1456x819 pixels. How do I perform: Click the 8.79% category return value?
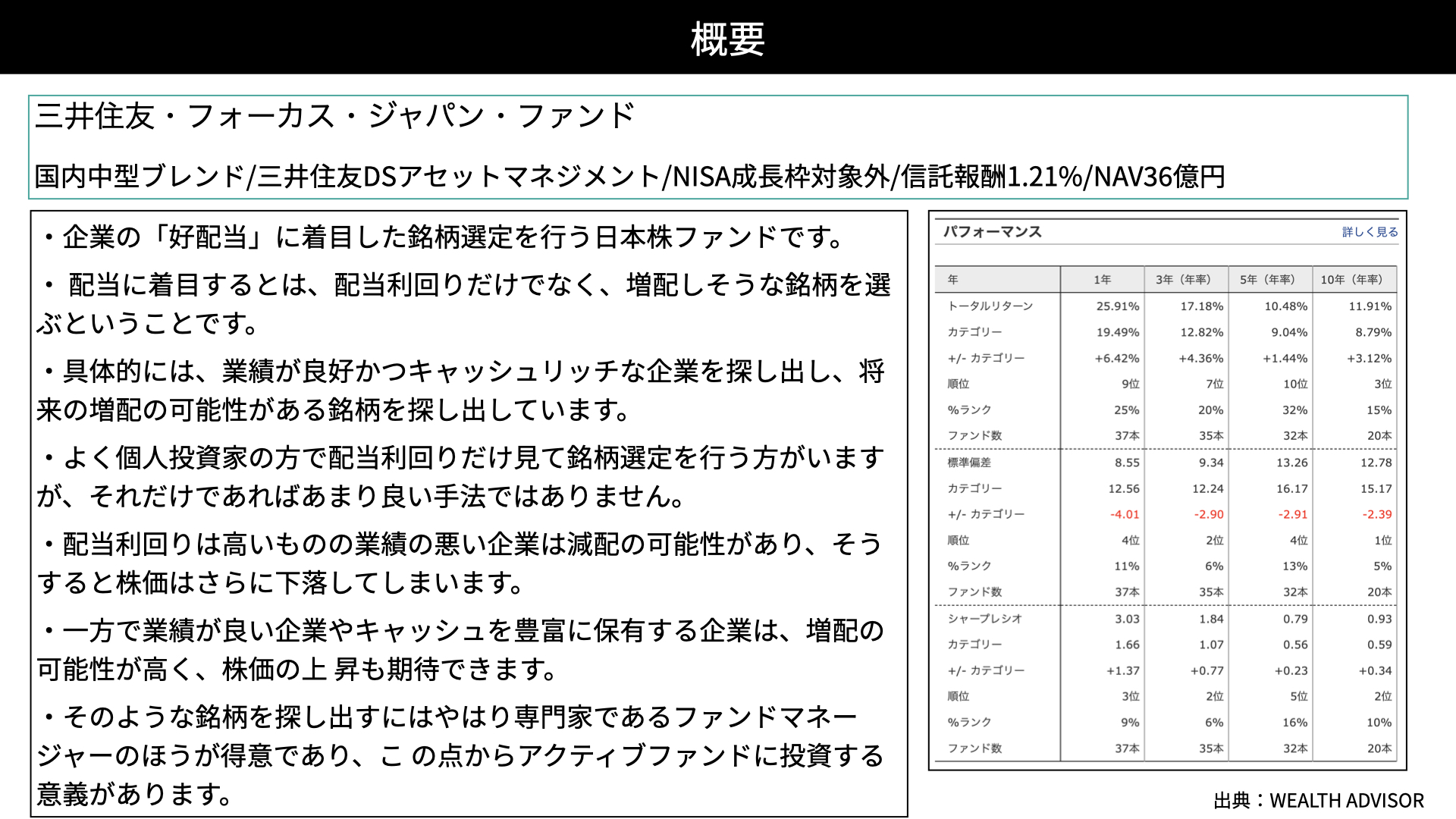pyautogui.click(x=1373, y=332)
